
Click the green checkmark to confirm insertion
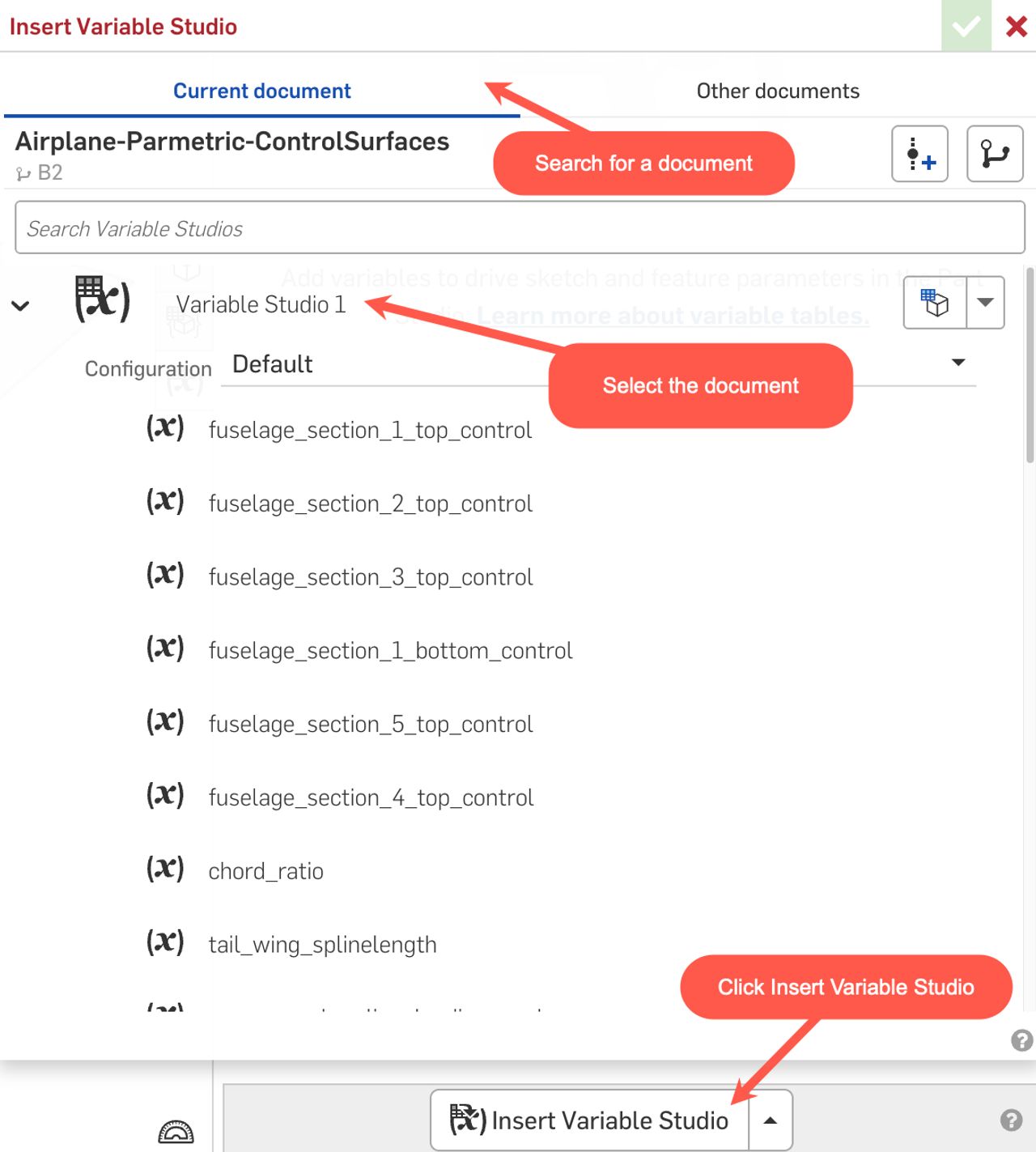click(965, 26)
